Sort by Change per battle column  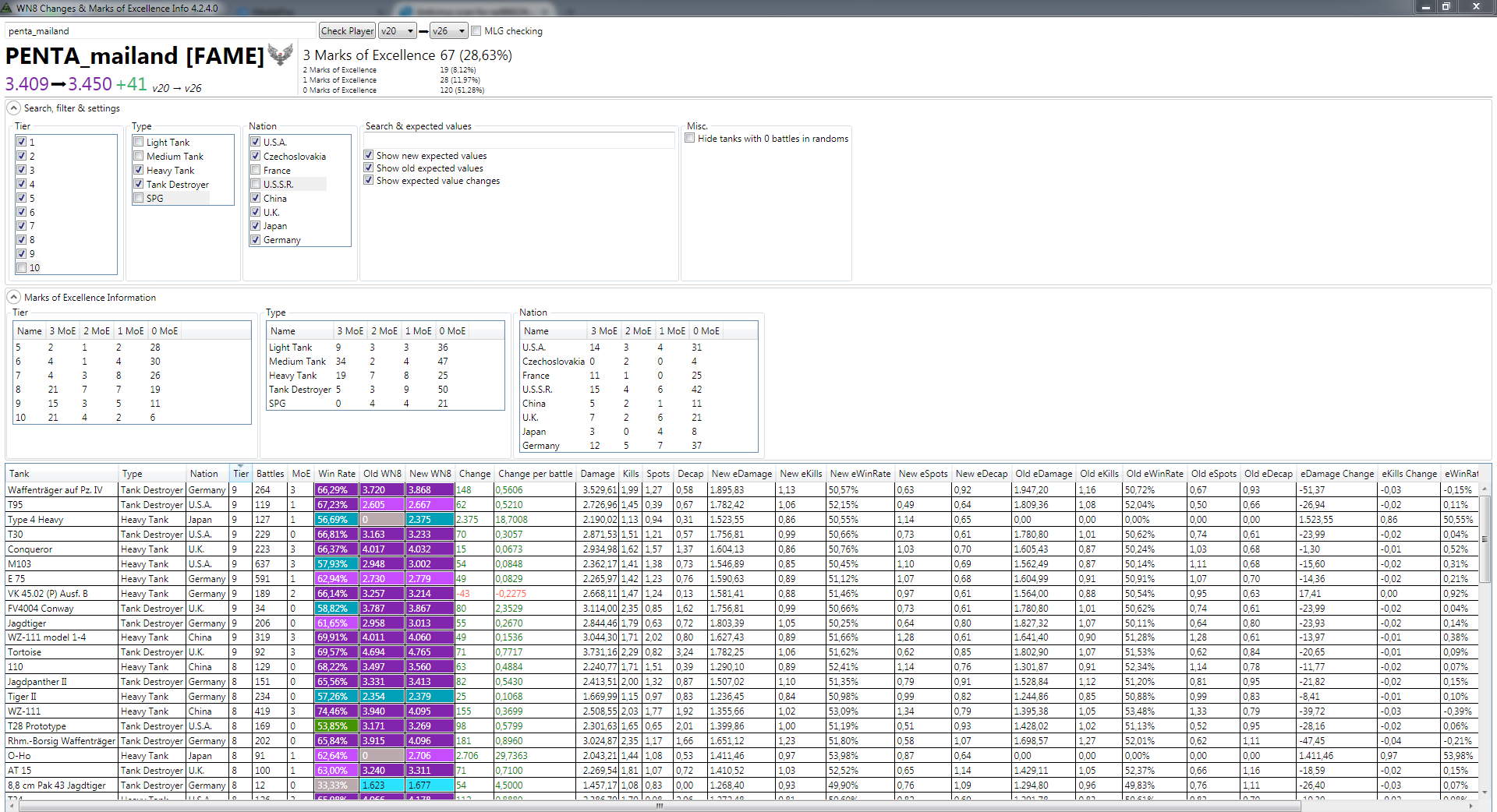pyautogui.click(x=536, y=474)
